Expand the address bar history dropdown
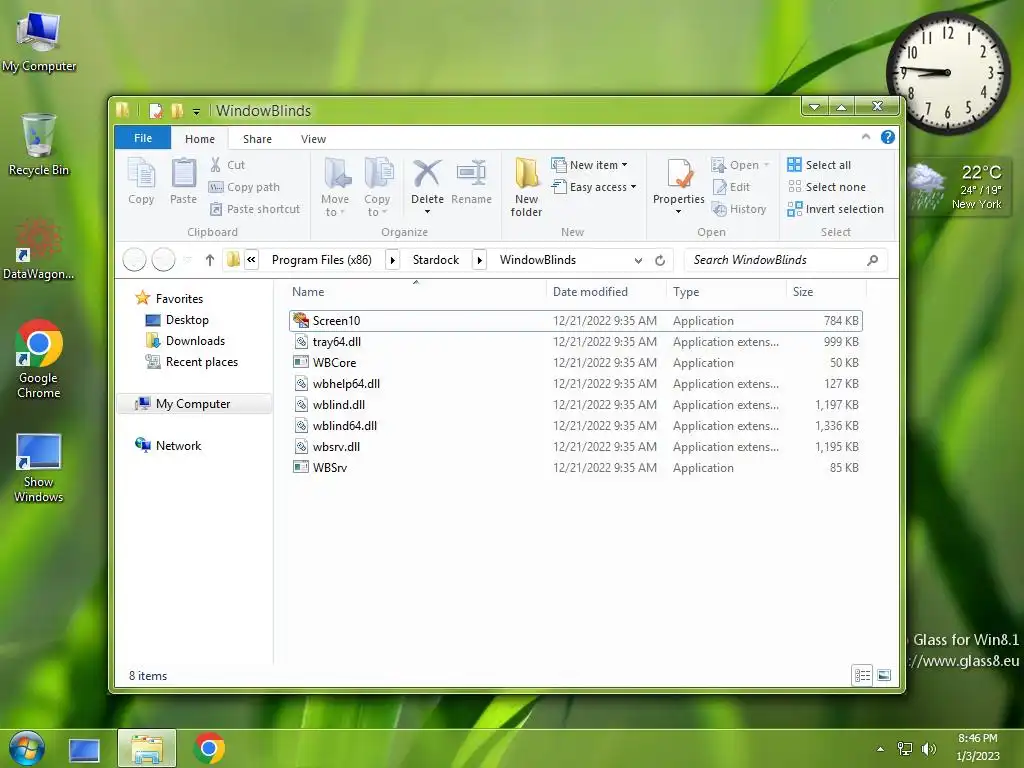 pyautogui.click(x=638, y=261)
